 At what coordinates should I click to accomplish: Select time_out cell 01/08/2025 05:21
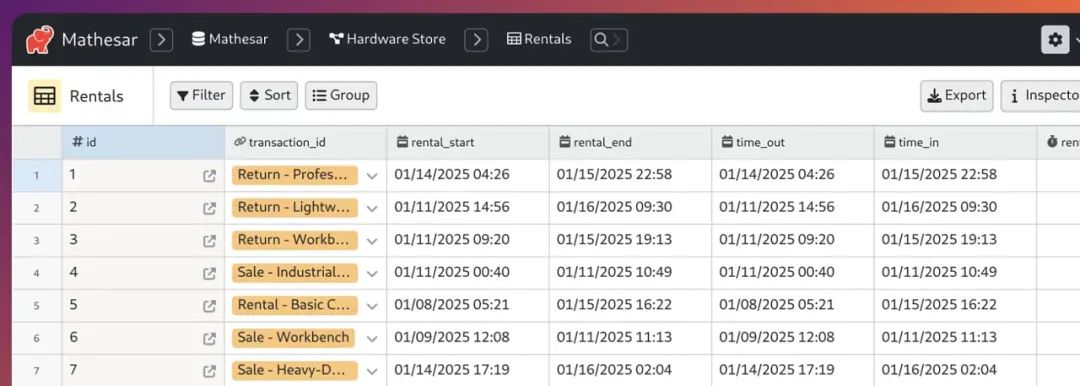(x=793, y=306)
